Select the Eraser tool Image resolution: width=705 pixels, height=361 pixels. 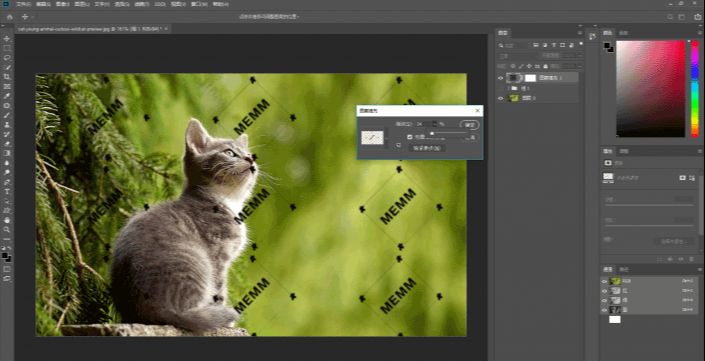tap(7, 144)
